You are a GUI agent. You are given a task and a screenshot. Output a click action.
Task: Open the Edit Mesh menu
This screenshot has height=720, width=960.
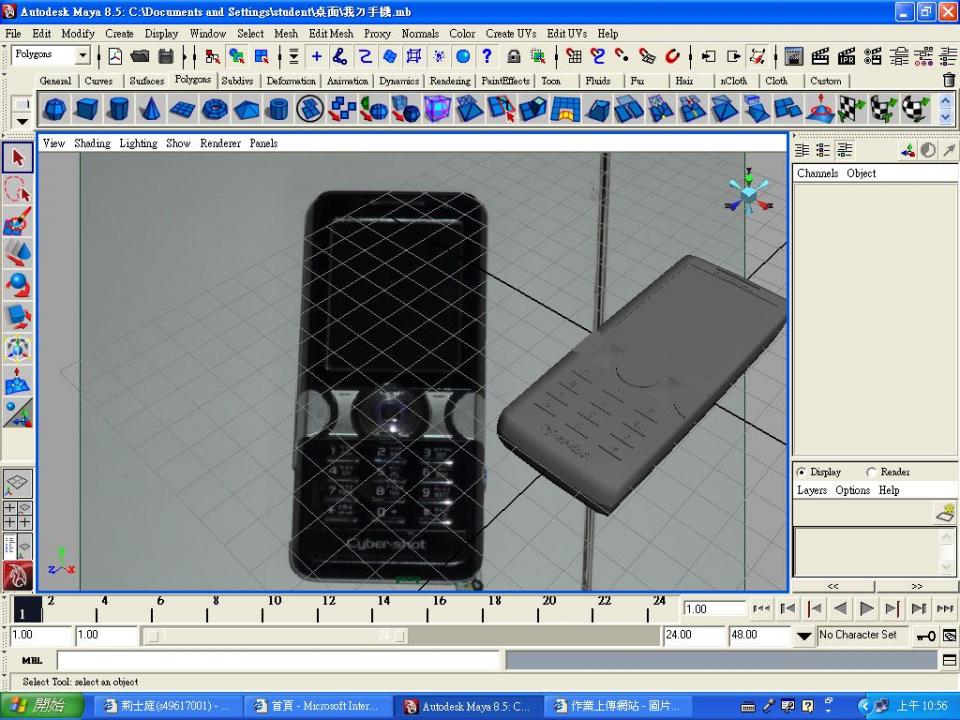pos(330,33)
